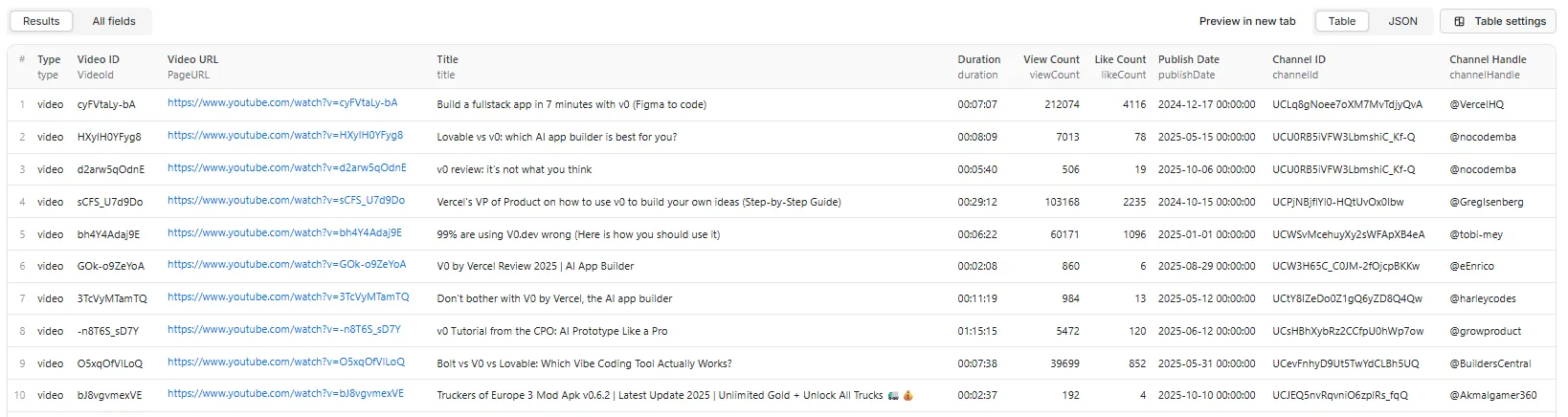Click Preview in new tab
Viewport: 1568px width, 417px height.
1246,21
